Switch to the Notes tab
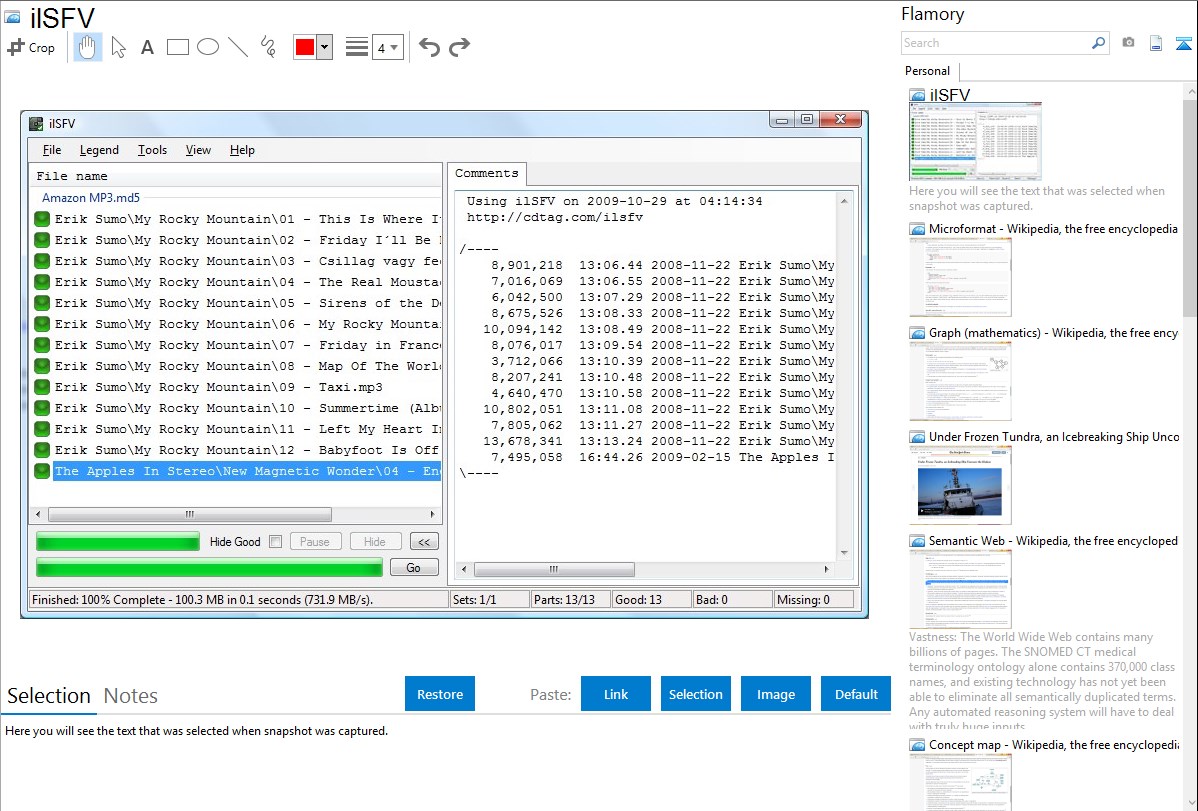 [x=131, y=696]
